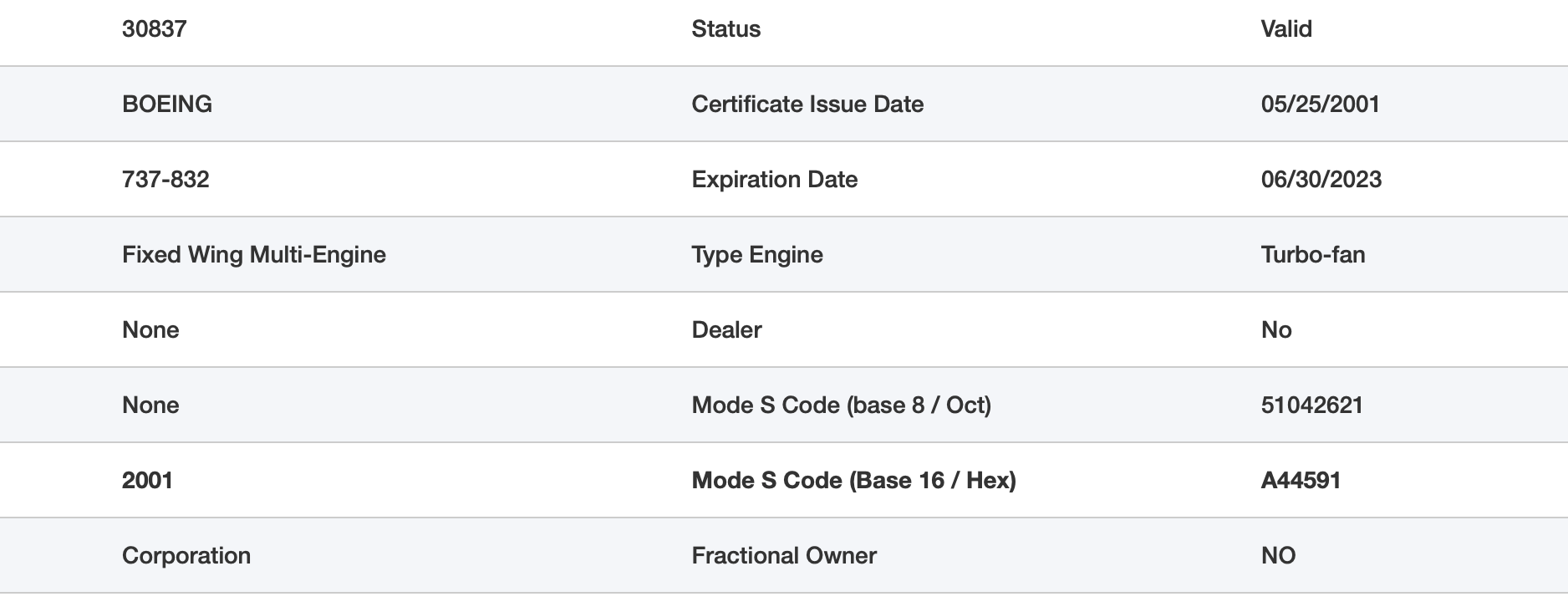The width and height of the screenshot is (1568, 612).
Task: Click the serial number 30837
Action: click(x=155, y=29)
